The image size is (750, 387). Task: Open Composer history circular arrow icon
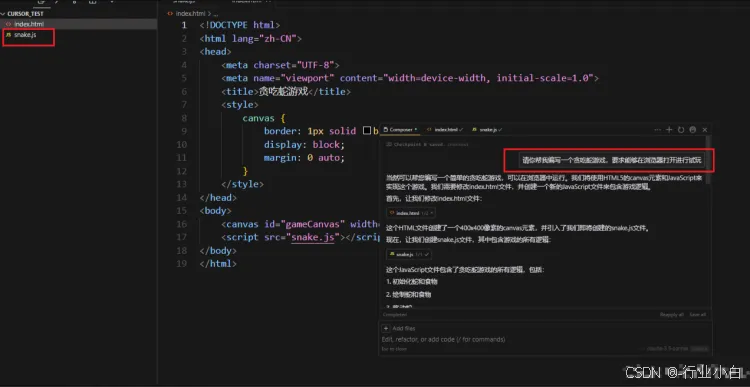[x=681, y=130]
